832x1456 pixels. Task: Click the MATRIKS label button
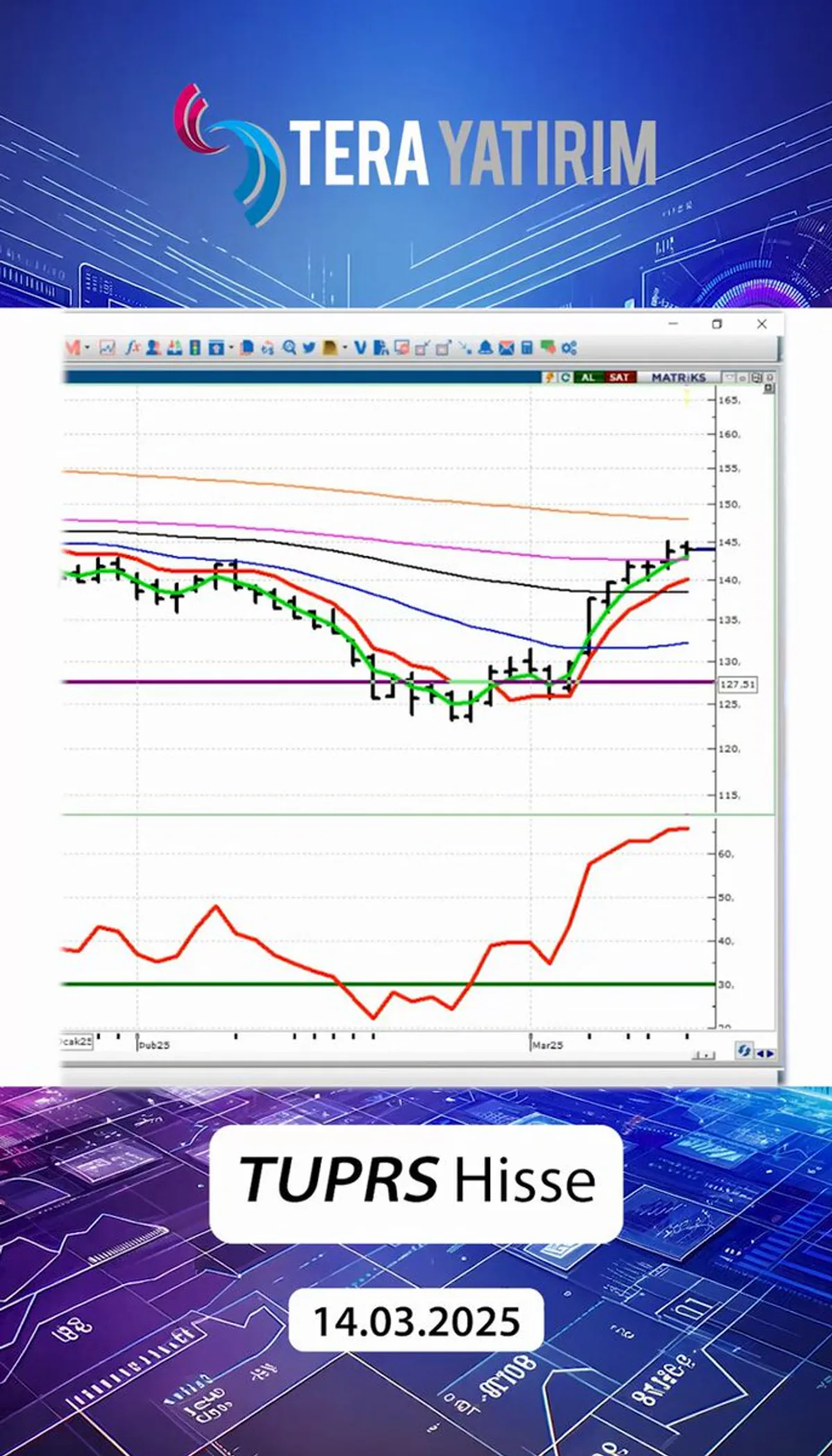pyautogui.click(x=678, y=377)
